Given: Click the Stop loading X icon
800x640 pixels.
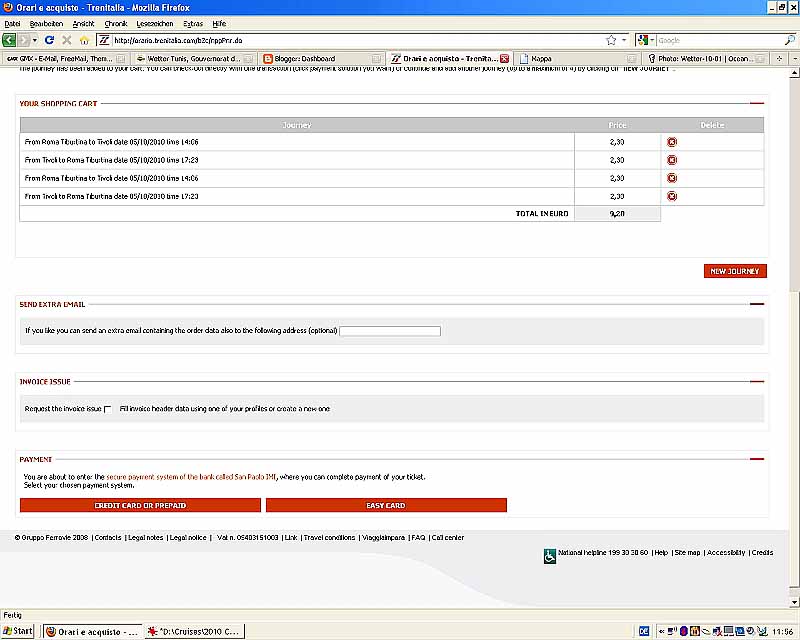Looking at the screenshot, I should 67,40.
